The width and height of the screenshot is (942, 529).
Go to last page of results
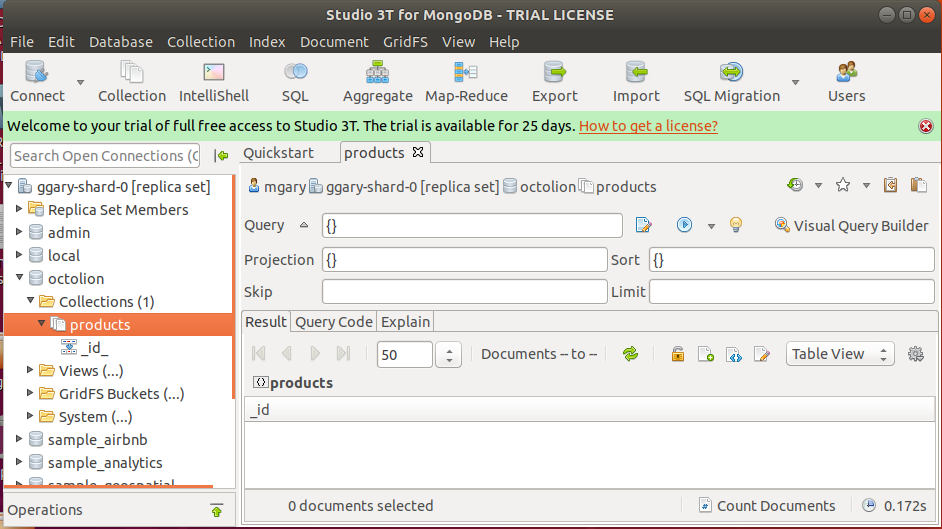[343, 354]
